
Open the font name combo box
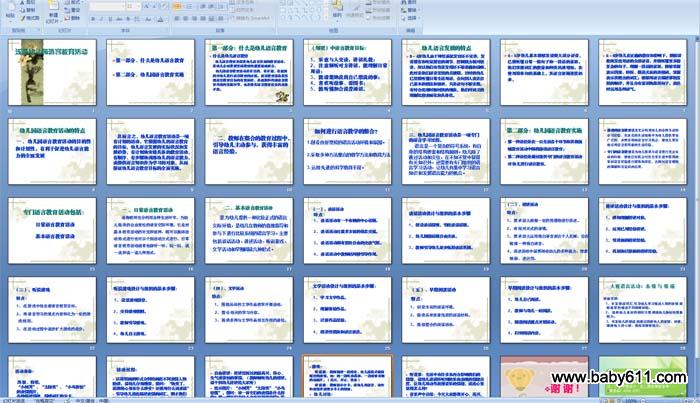point(107,6)
